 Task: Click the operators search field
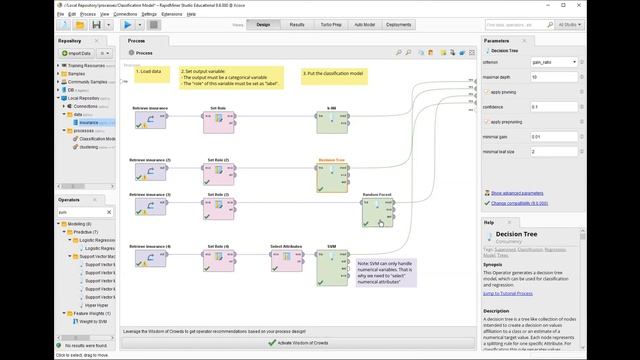[x=82, y=212]
